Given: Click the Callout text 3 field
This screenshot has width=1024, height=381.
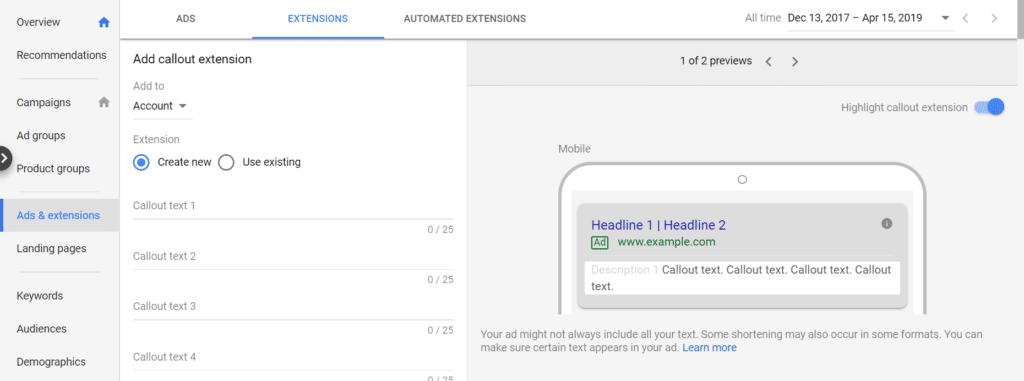Looking at the screenshot, I should (x=293, y=307).
